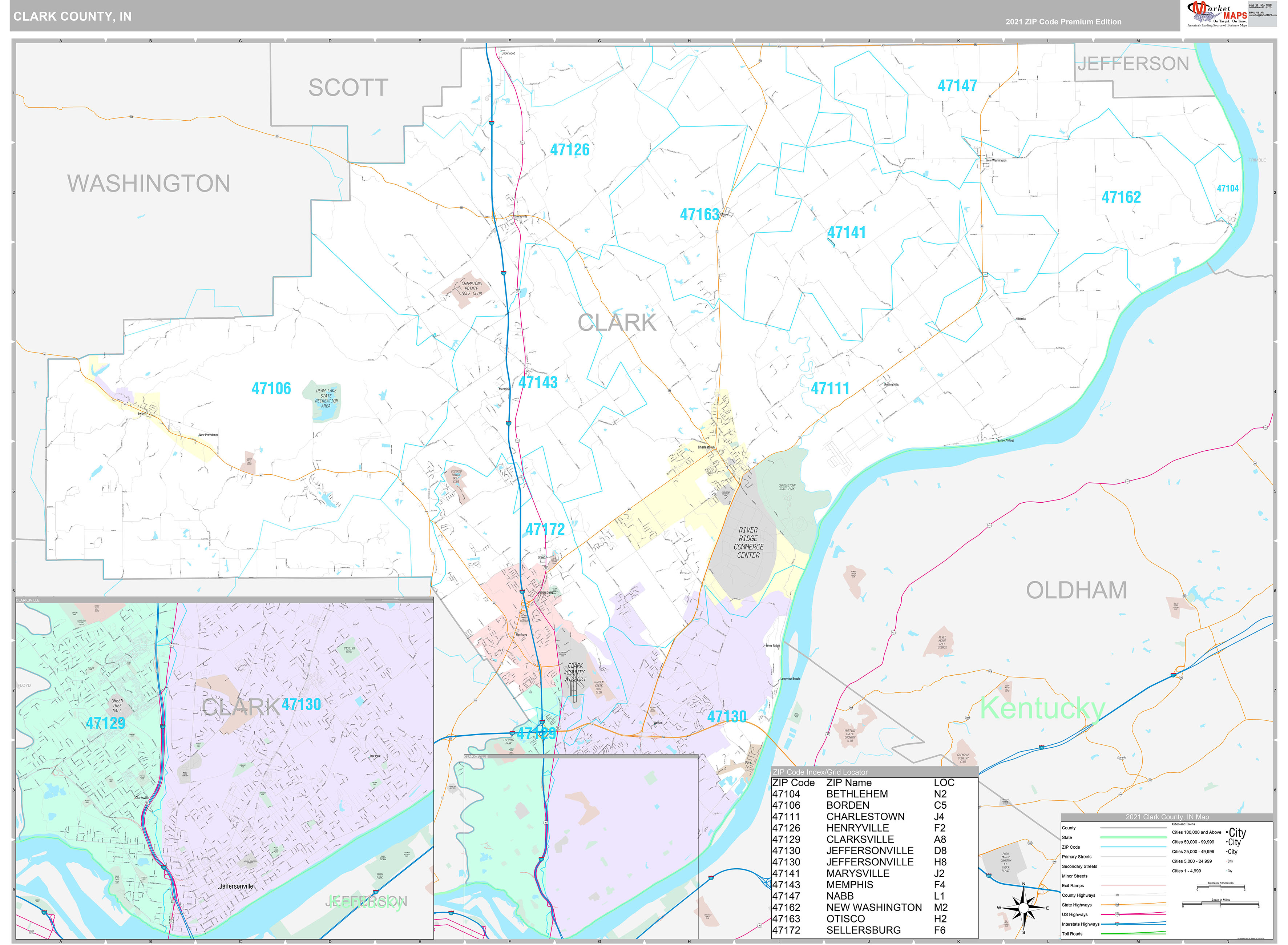
Task: Select the State Highways route shield sample
Action: pos(1117,905)
